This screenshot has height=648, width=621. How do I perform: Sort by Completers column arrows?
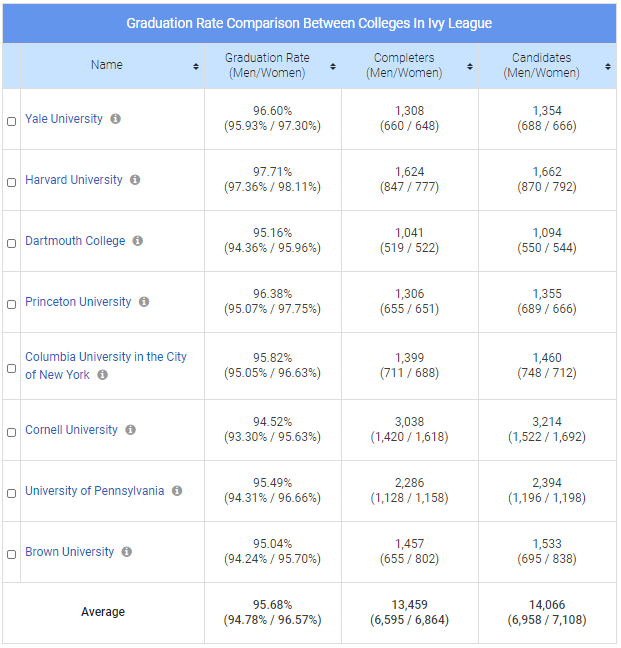point(470,66)
